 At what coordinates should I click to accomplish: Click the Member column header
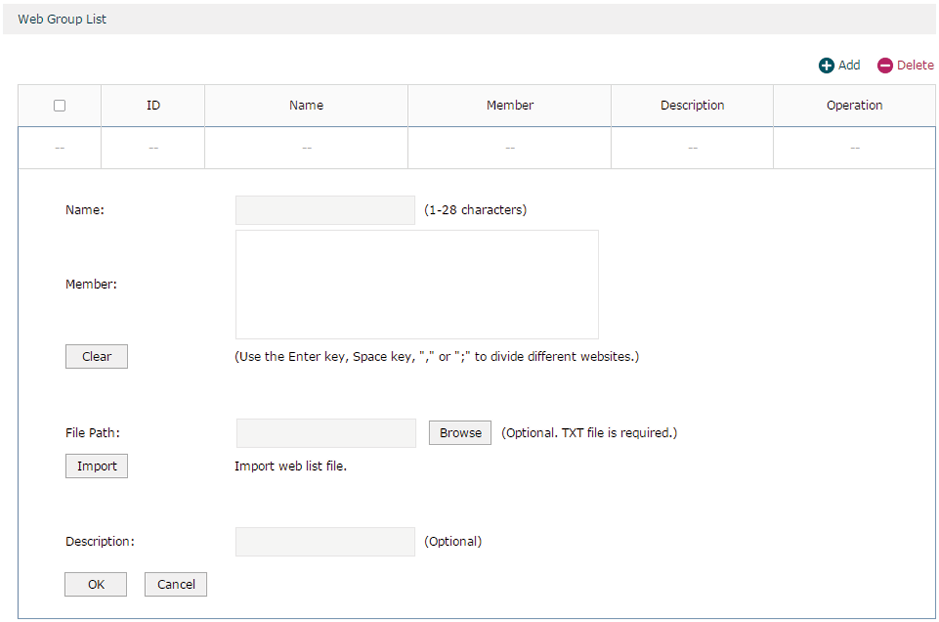click(x=510, y=105)
